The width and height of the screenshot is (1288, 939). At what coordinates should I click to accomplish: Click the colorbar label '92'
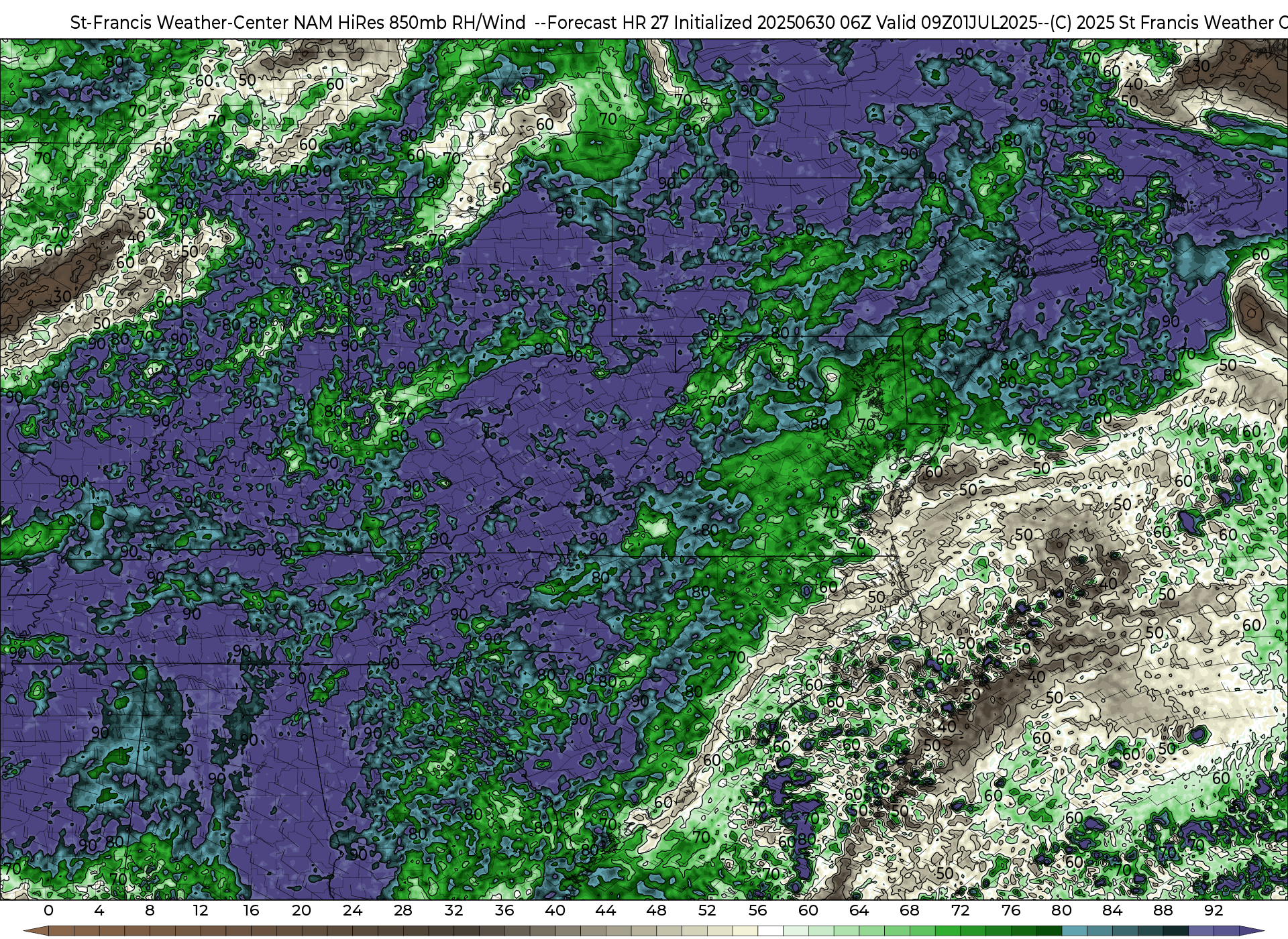(1214, 910)
